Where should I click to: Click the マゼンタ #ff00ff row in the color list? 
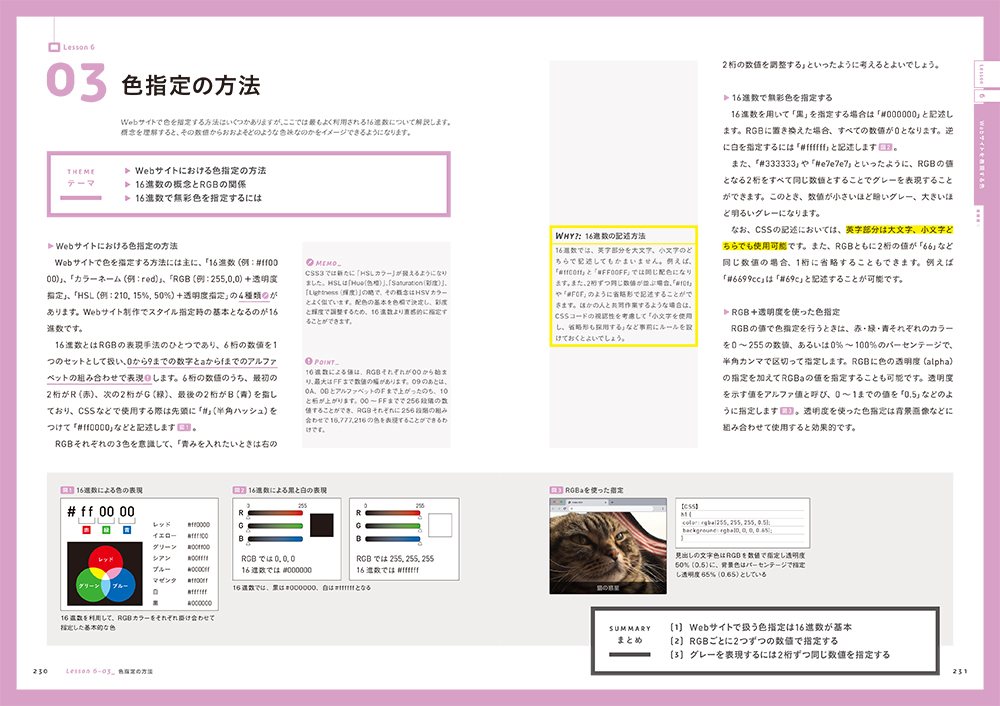click(x=181, y=580)
